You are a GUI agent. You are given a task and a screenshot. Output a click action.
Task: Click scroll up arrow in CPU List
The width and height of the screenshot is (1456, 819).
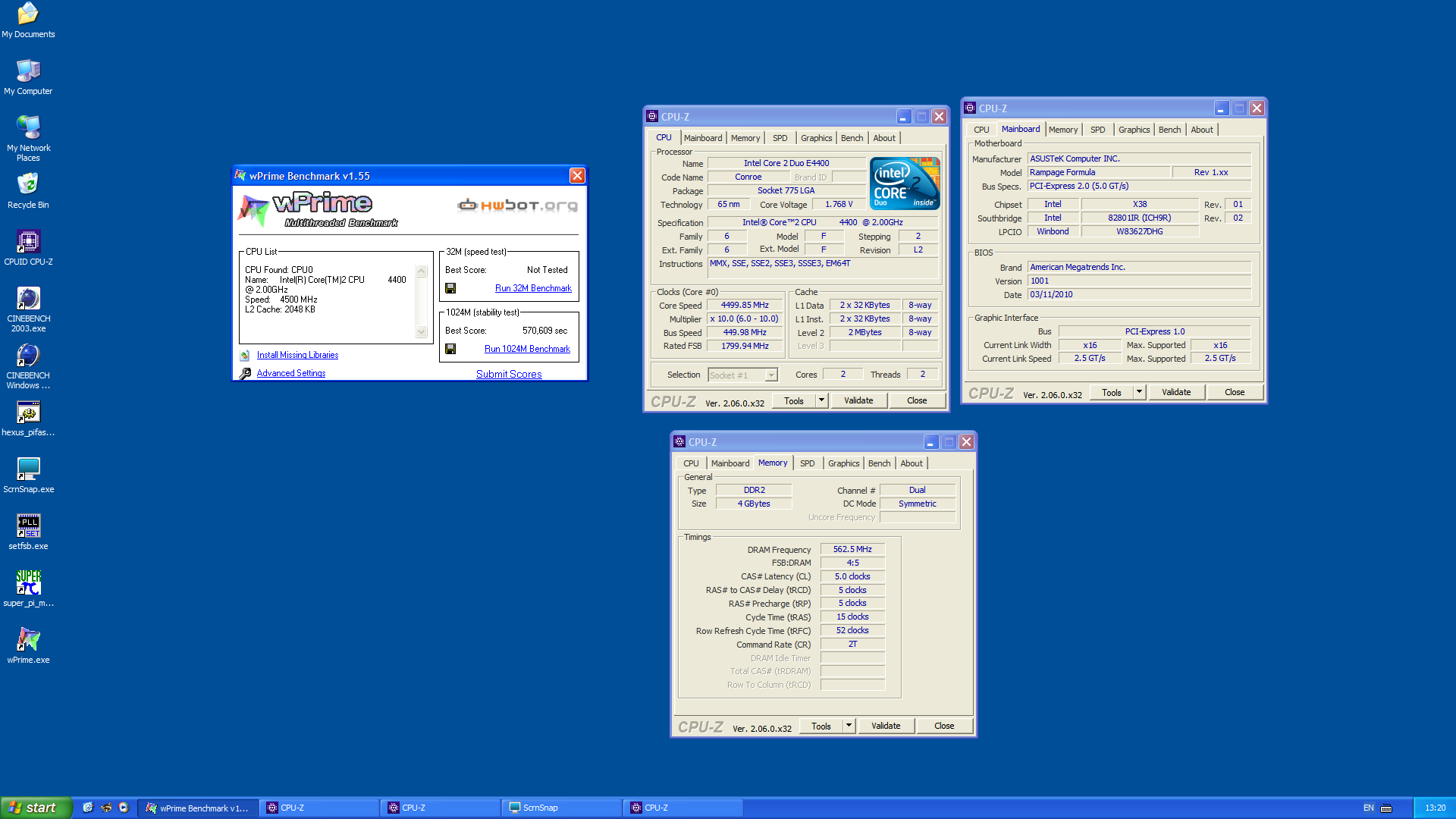coord(422,271)
